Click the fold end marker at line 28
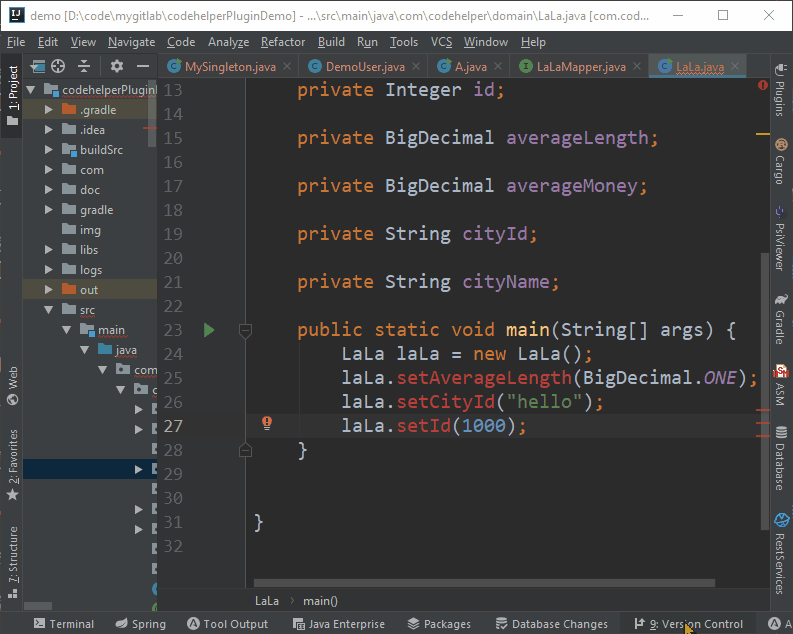 click(245, 450)
